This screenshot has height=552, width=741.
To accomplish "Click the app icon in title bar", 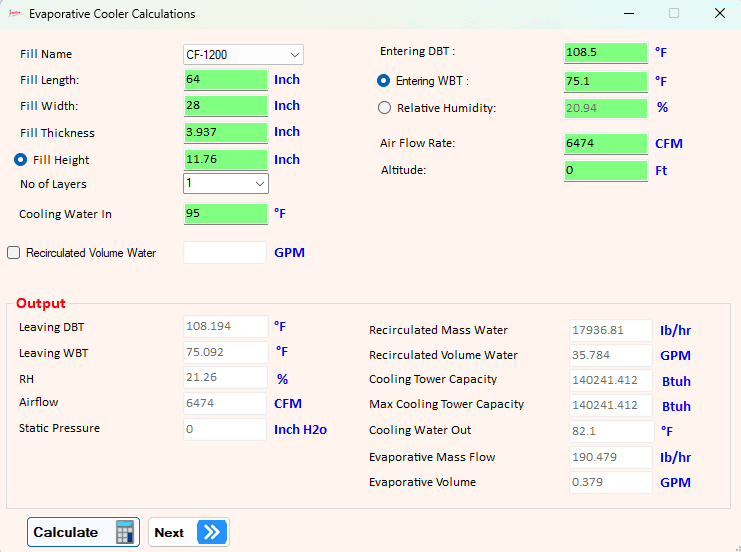I will pos(15,14).
